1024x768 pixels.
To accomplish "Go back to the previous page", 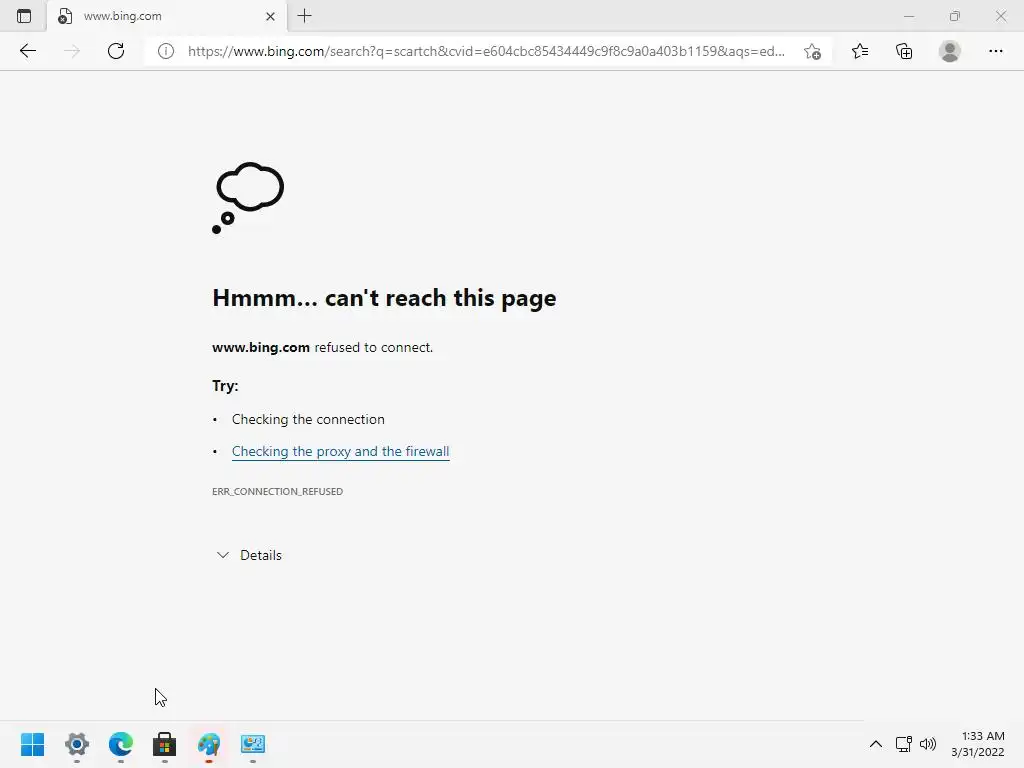I will [x=27, y=51].
